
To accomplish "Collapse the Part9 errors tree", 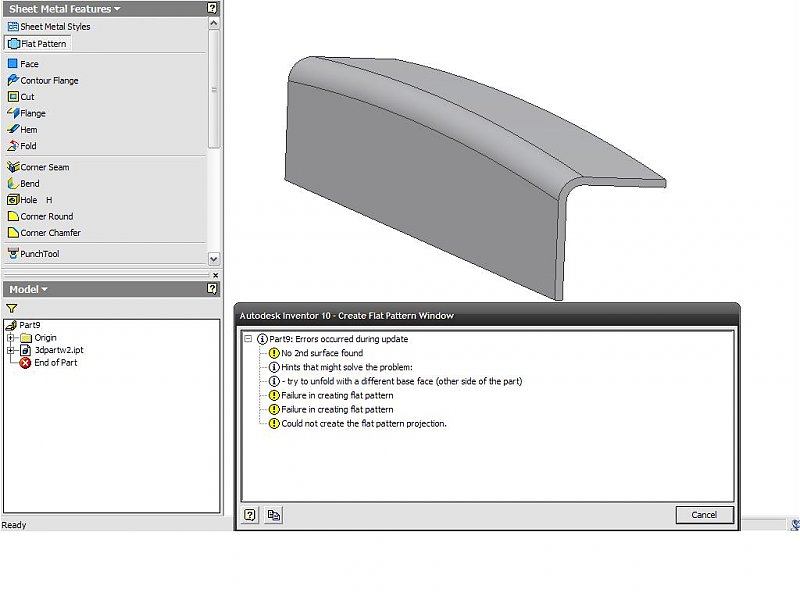I will point(248,339).
